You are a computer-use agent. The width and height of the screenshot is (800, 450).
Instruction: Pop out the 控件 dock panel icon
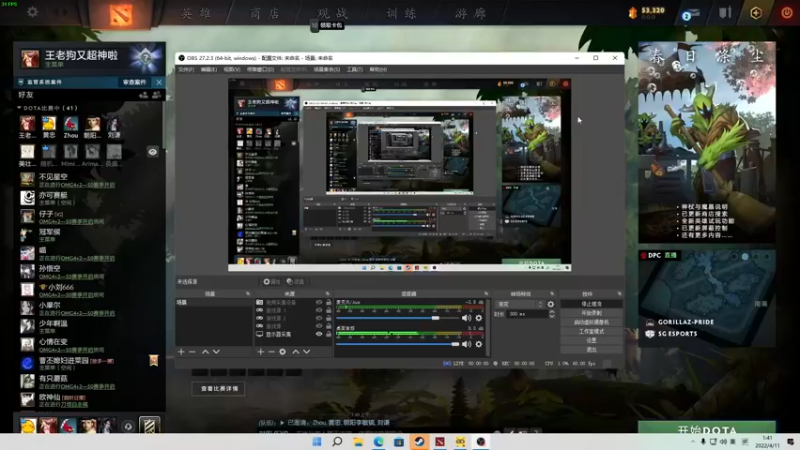pyautogui.click(x=619, y=294)
